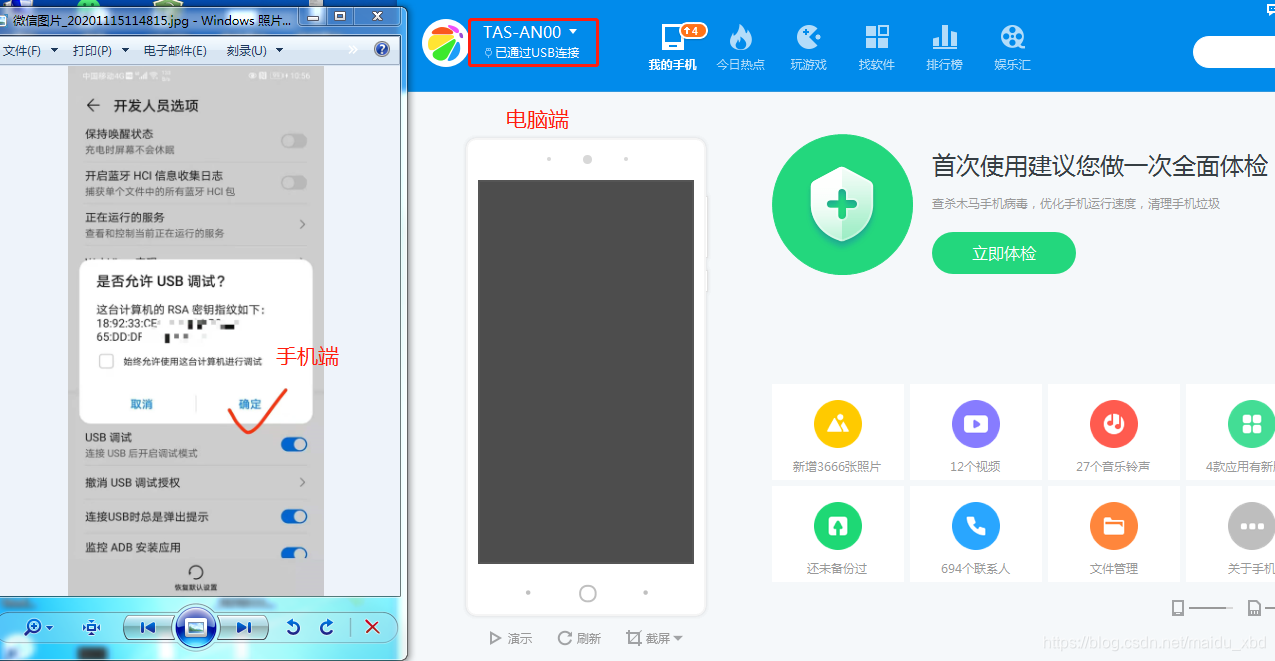
Task: Open the 694个联系人 contacts tile
Action: click(976, 535)
